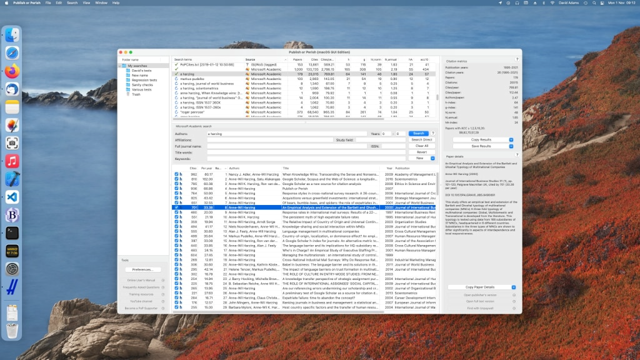Open the Search menu
640x360 pixels.
(x=72, y=3)
